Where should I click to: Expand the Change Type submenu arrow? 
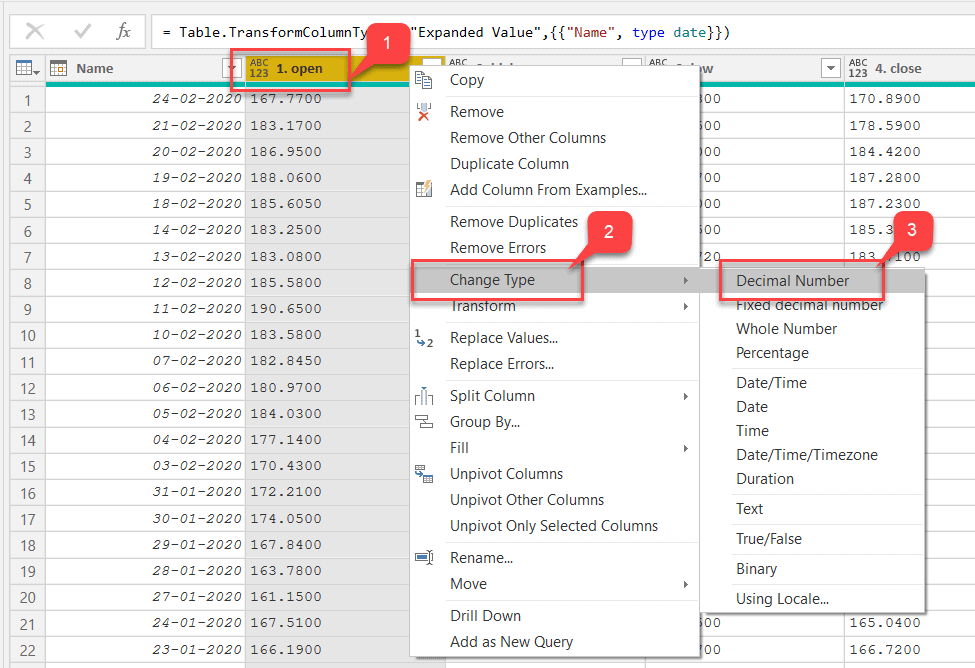pos(685,281)
